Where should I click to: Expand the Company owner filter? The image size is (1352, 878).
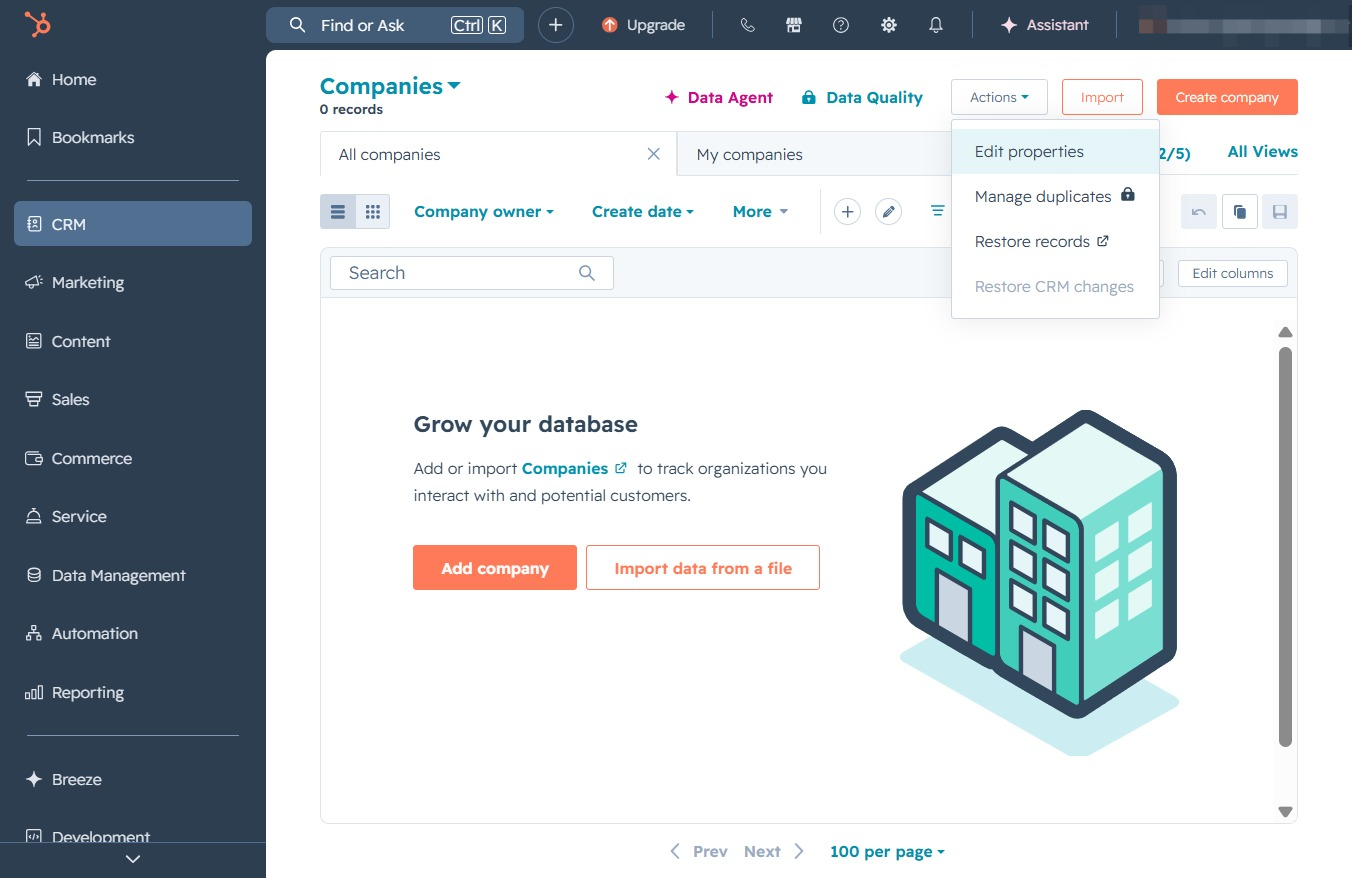pos(484,212)
